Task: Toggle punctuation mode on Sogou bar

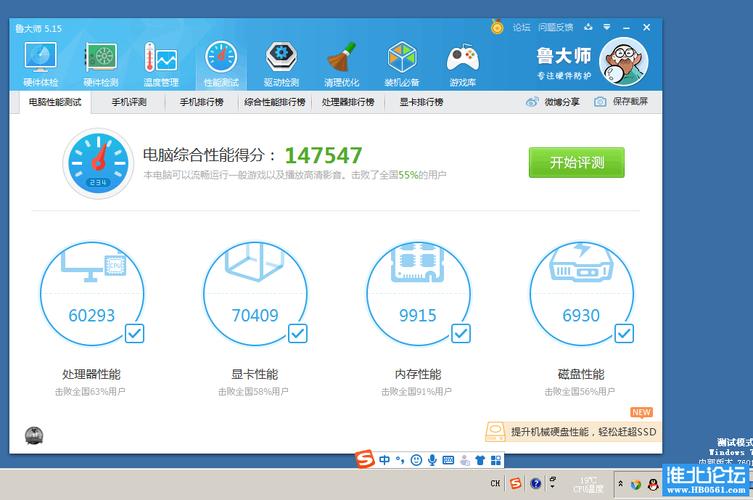Action: (x=400, y=460)
